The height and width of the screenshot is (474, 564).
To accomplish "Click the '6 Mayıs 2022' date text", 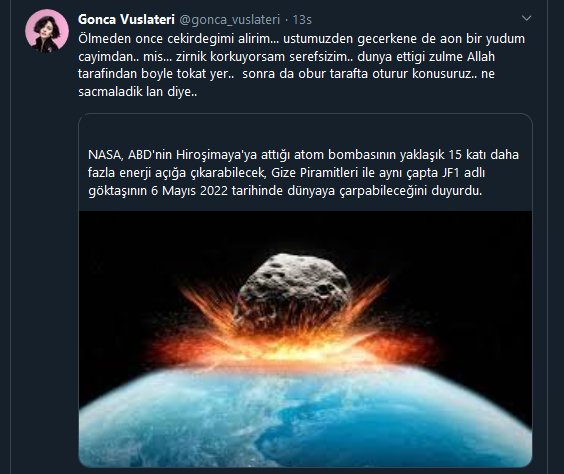I will [x=190, y=191].
